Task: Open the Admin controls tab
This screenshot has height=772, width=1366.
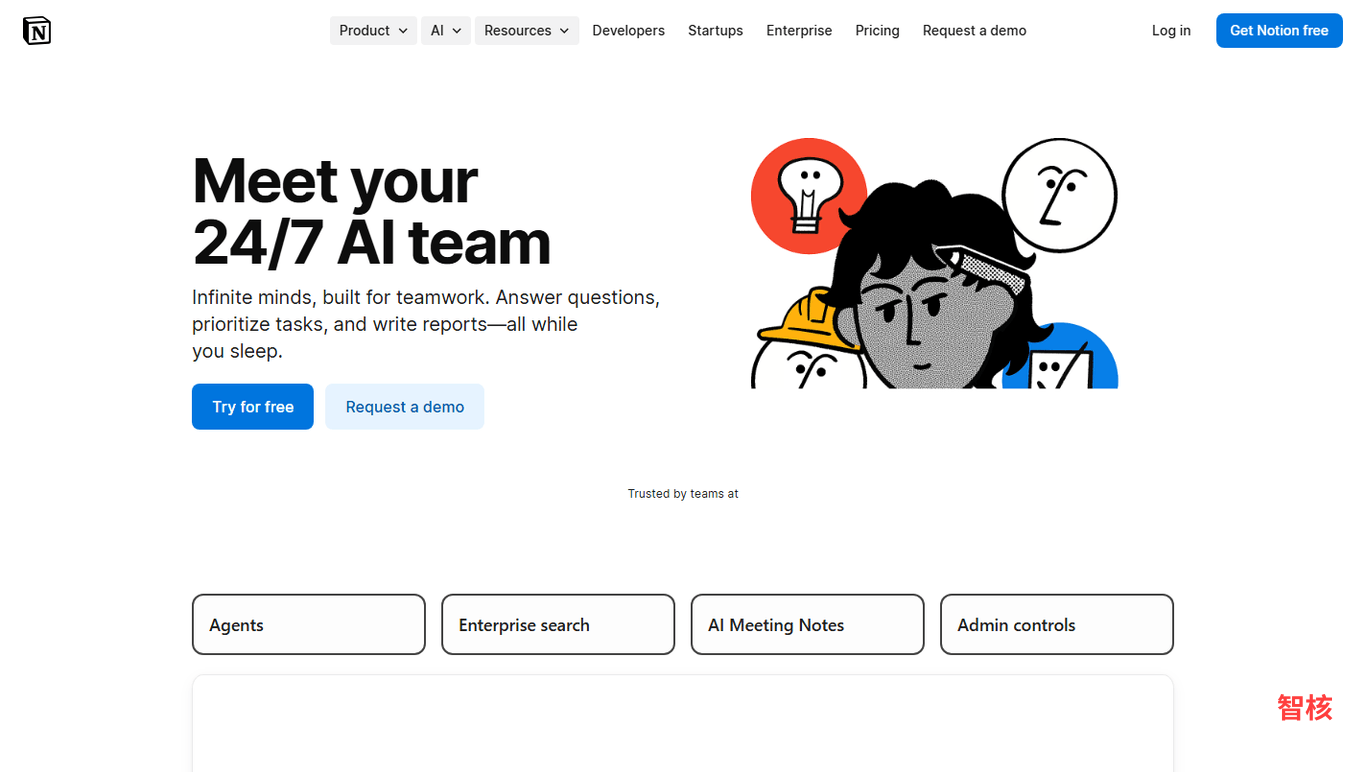Action: click(1057, 625)
